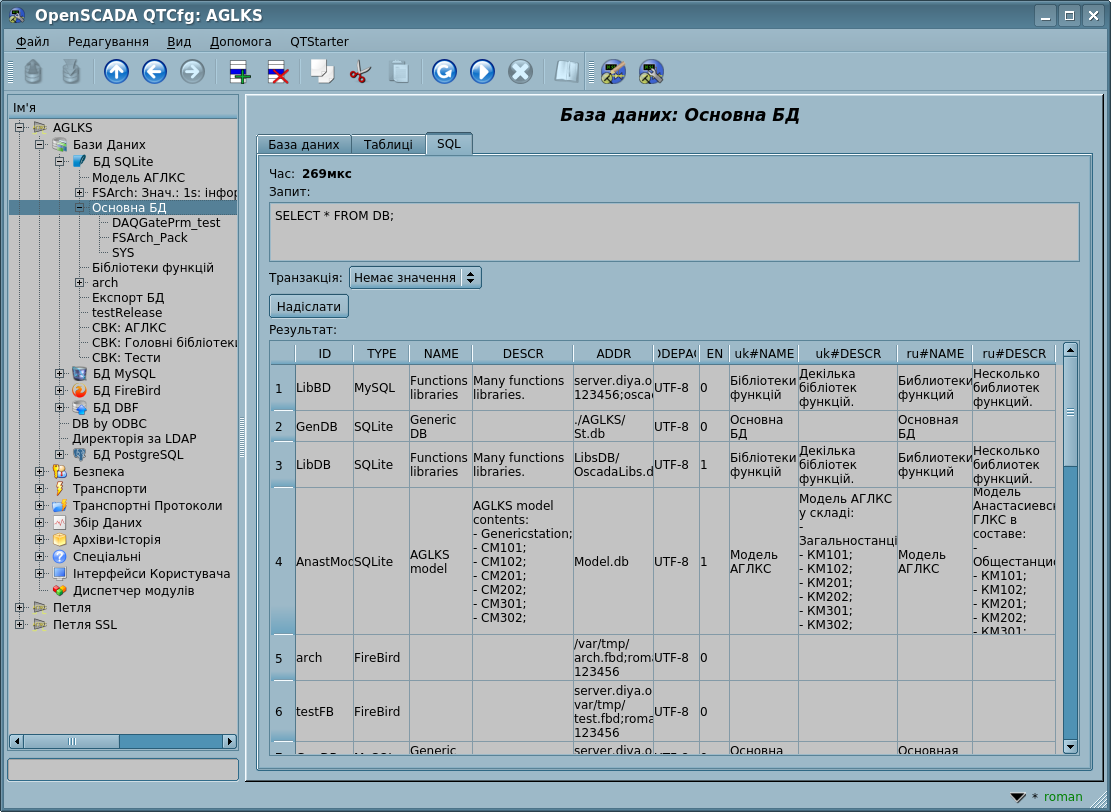Click the add item toolbar icon
Image resolution: width=1111 pixels, height=812 pixels.
(239, 71)
